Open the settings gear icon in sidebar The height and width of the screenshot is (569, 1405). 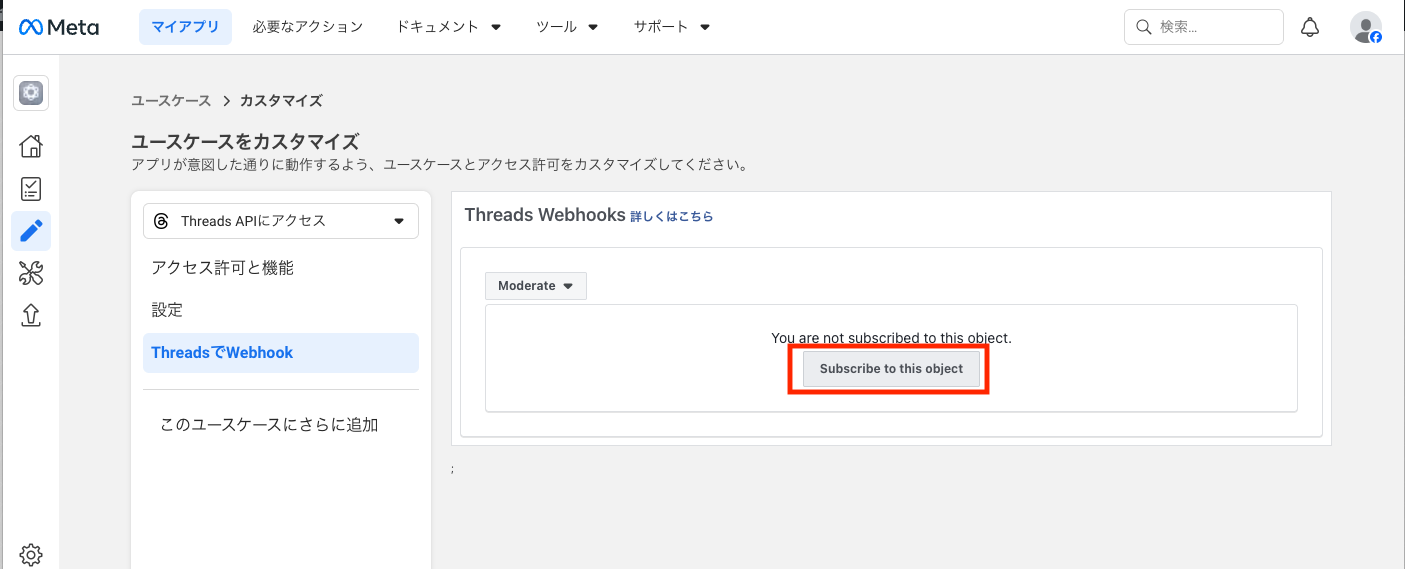coord(31,554)
